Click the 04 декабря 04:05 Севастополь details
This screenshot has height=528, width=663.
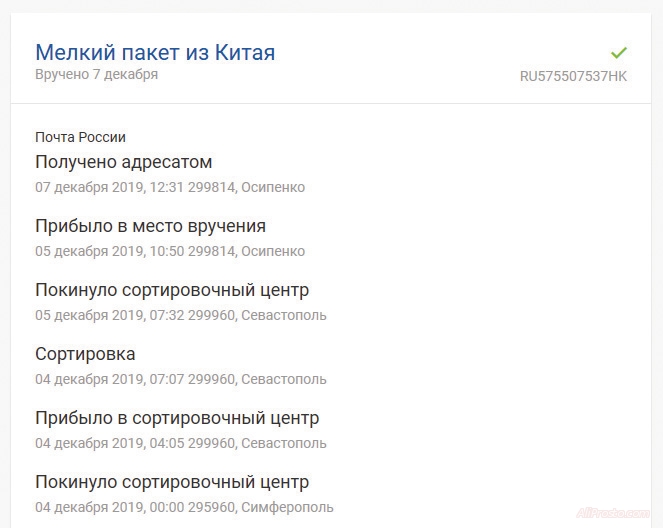[180, 443]
